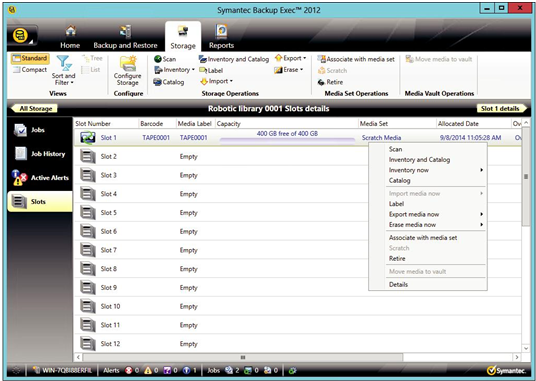Open the Backup Exec application button menu
Viewport: 536px width, 381px height.
22,36
